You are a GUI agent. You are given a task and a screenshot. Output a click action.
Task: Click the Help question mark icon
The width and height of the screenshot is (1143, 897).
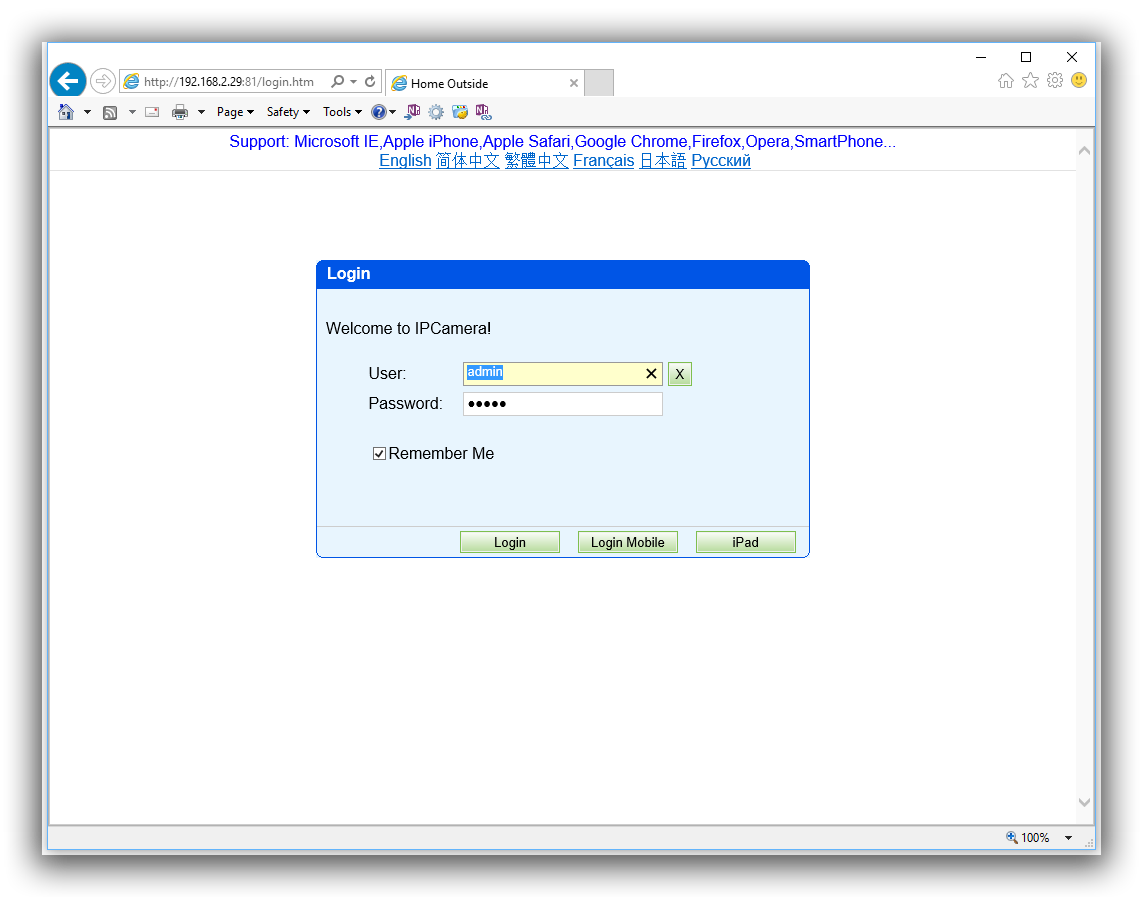tap(378, 112)
